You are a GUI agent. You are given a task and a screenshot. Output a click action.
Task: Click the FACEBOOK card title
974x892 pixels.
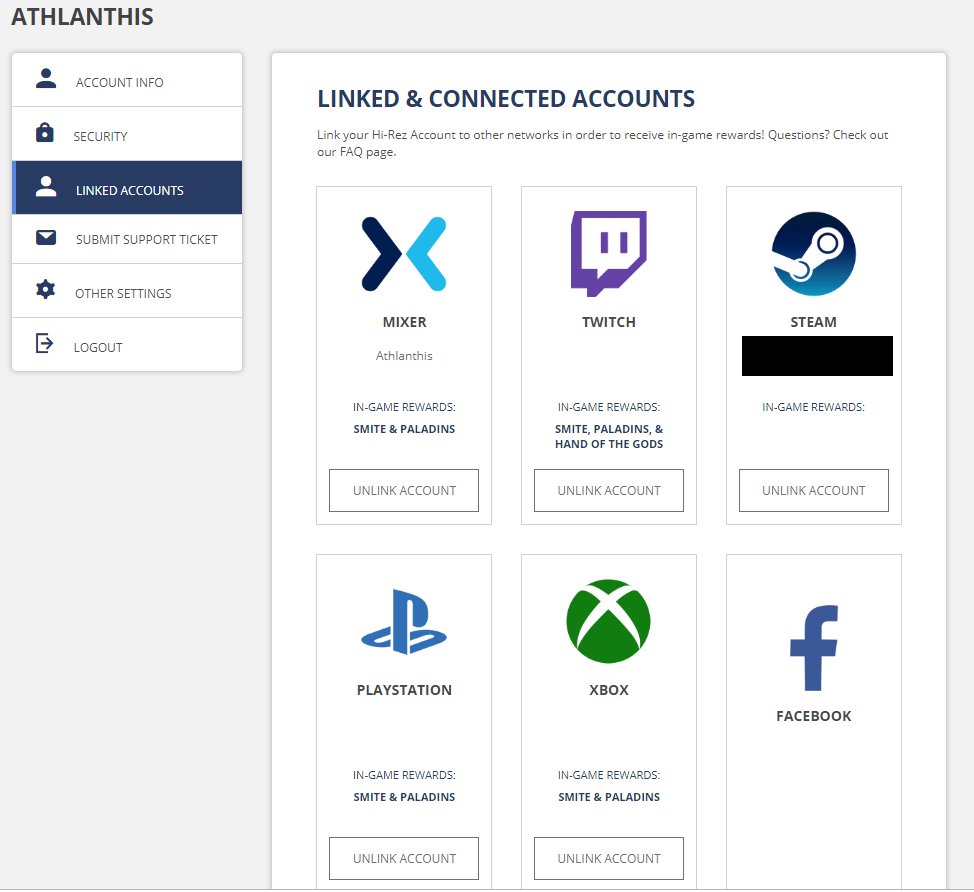[814, 716]
